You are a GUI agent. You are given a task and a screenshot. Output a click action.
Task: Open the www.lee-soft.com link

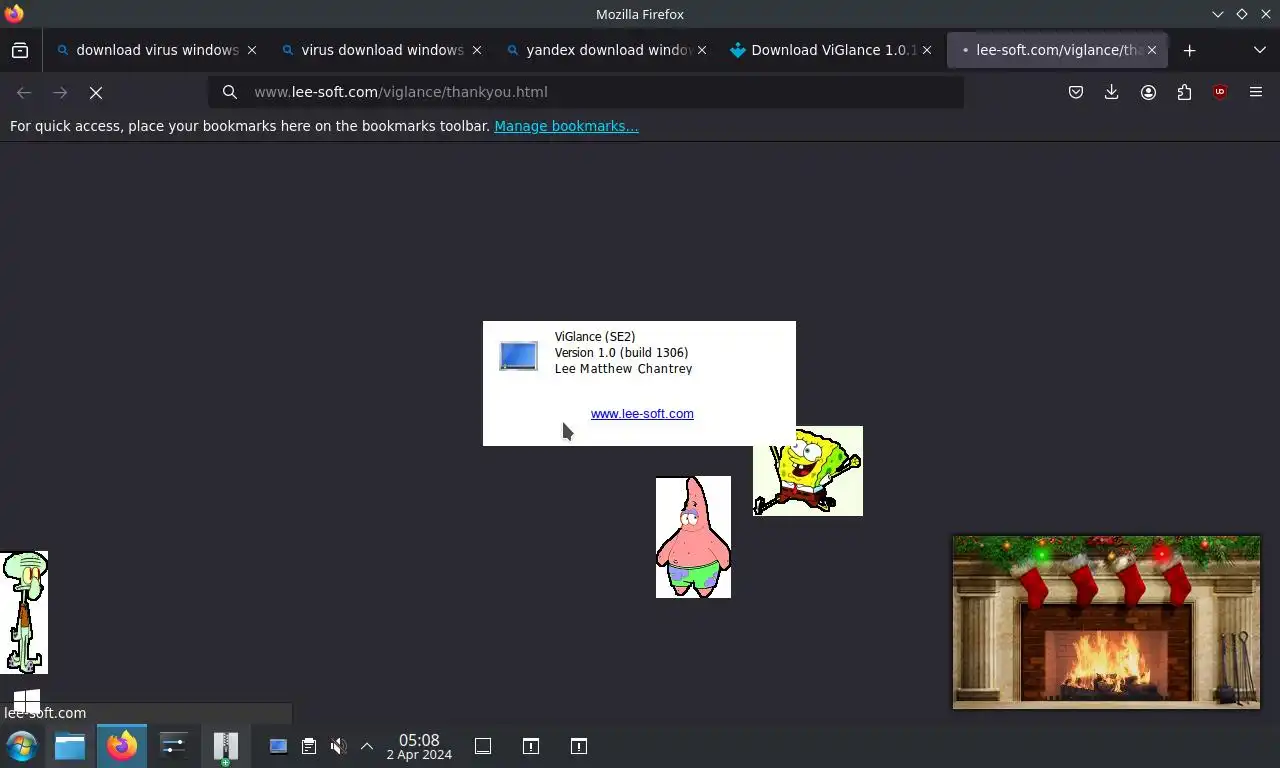(642, 414)
